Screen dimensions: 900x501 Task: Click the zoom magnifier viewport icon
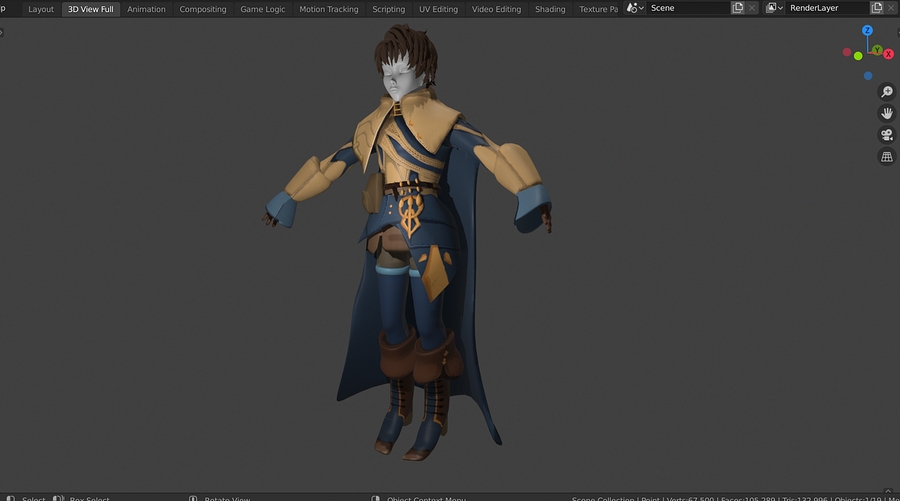886,91
